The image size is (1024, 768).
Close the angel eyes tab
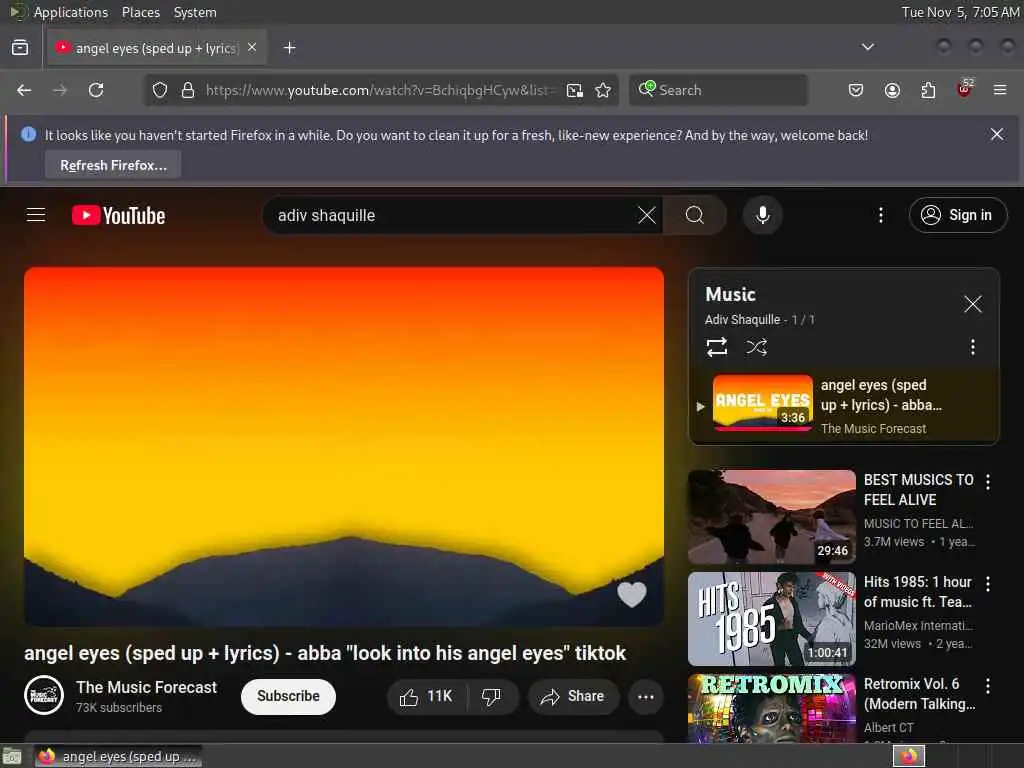pyautogui.click(x=252, y=48)
